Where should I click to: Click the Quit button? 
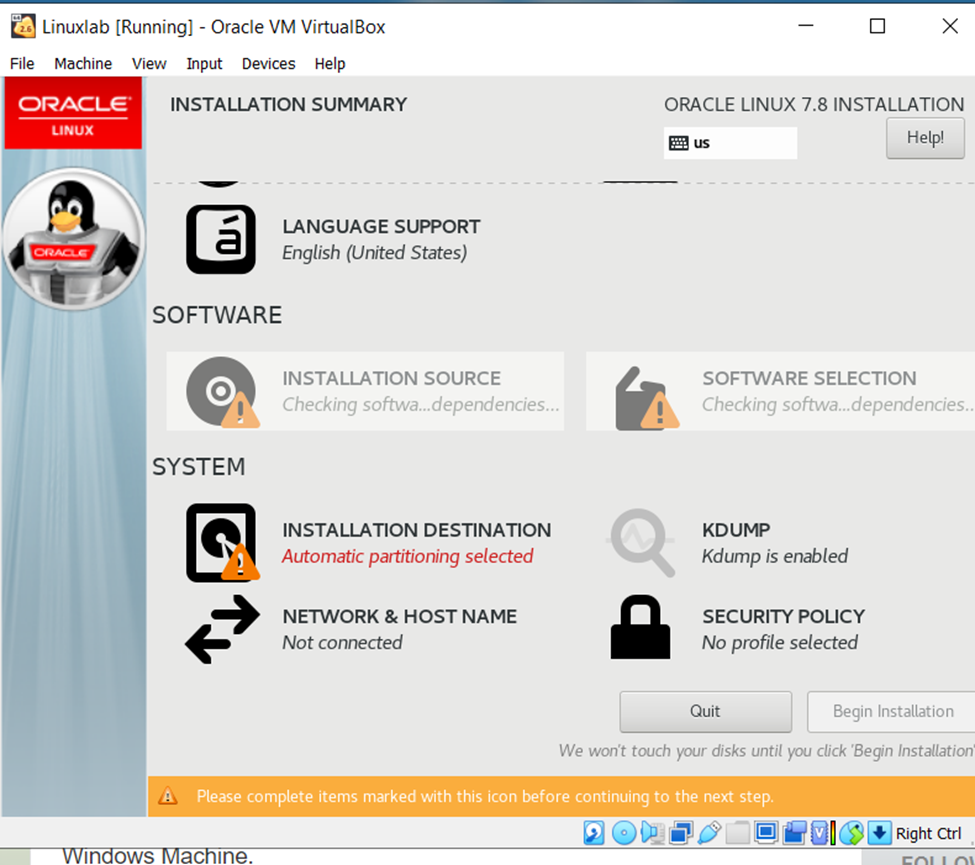click(705, 711)
